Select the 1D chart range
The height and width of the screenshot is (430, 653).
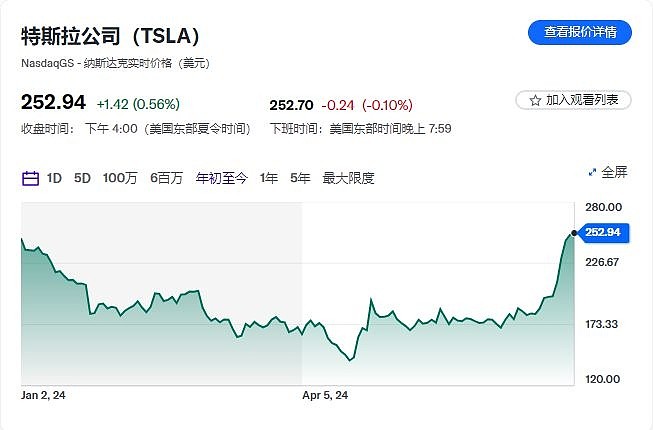click(54, 178)
